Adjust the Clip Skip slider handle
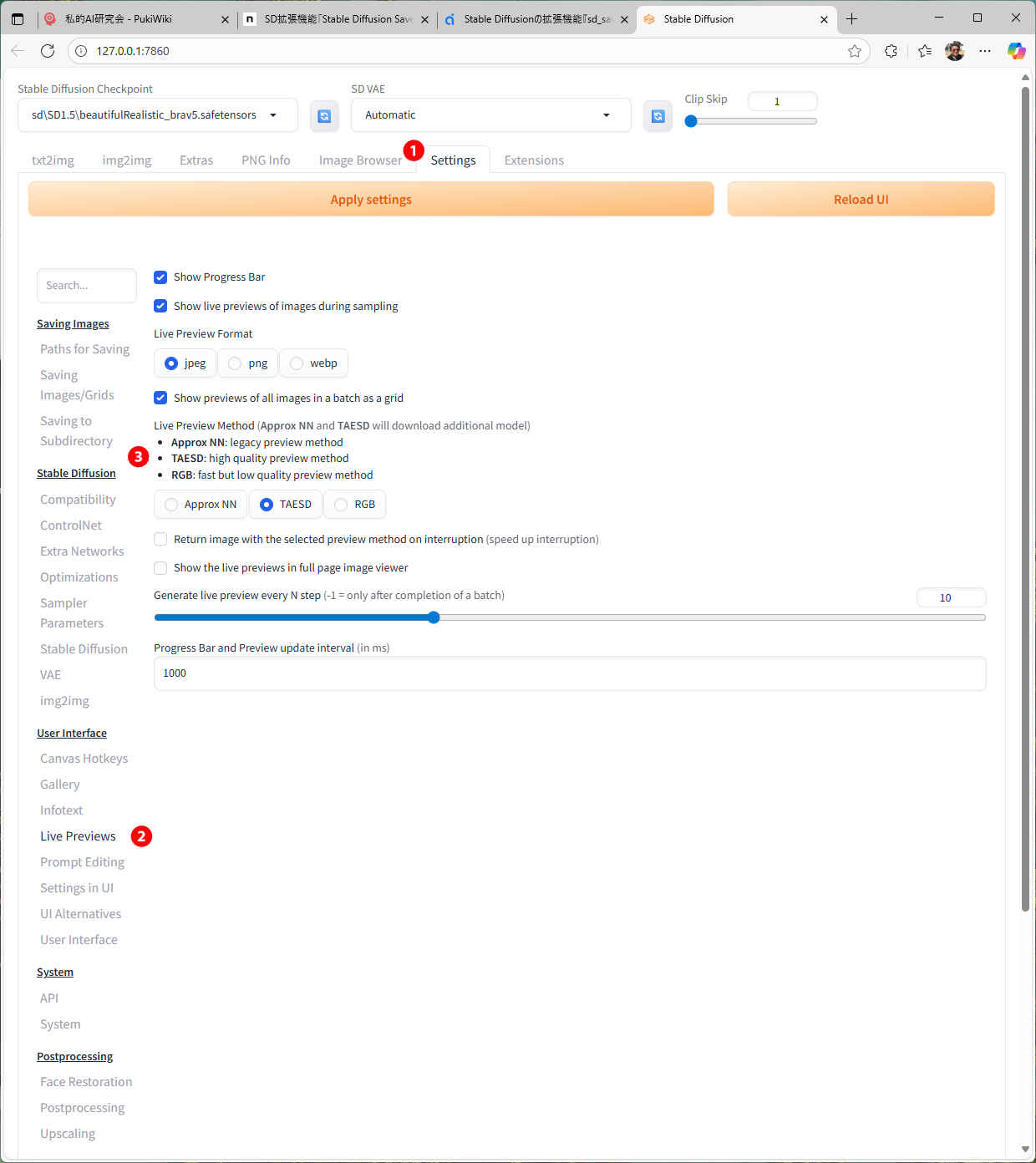The image size is (1036, 1163). [x=691, y=121]
